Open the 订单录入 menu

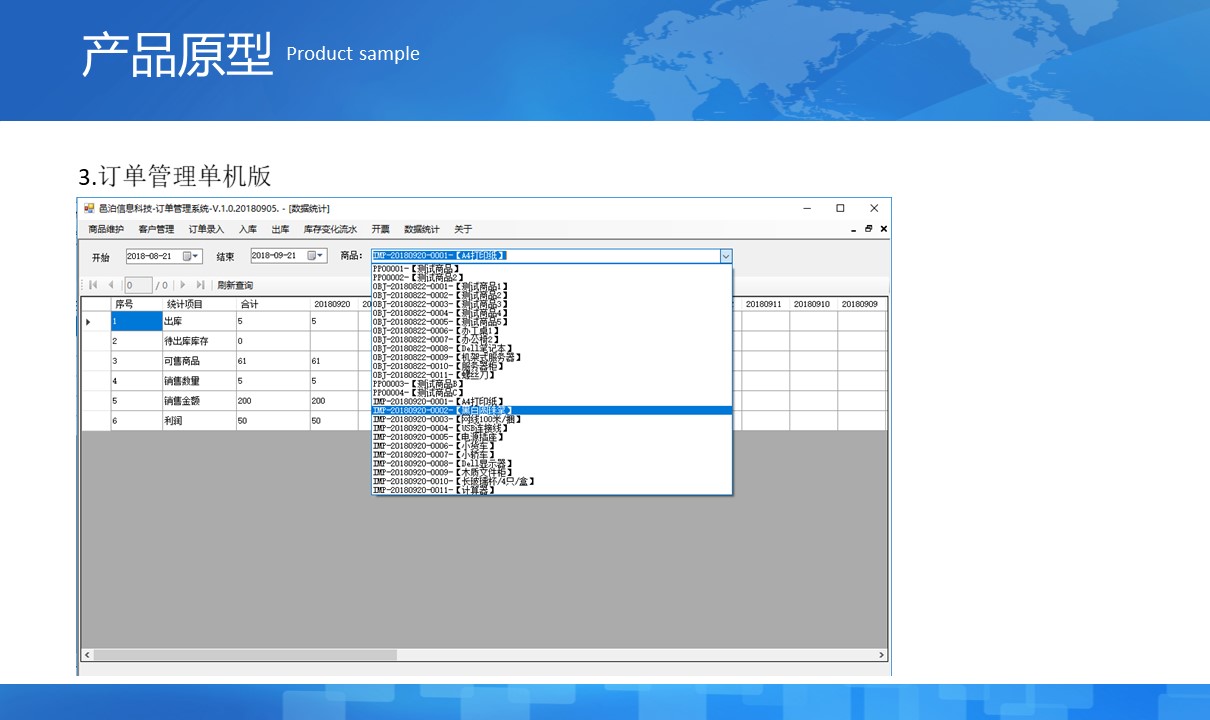pos(207,229)
